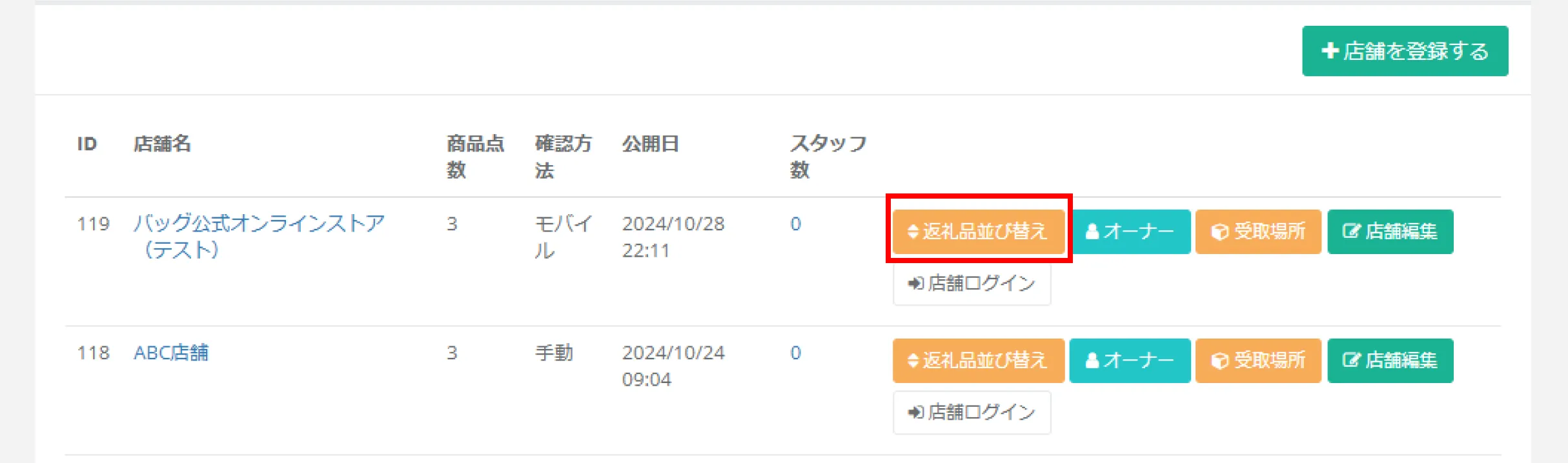Edit ABC店舗 via 店舗編集
Image resolution: width=1568 pixels, height=463 pixels.
click(1390, 360)
